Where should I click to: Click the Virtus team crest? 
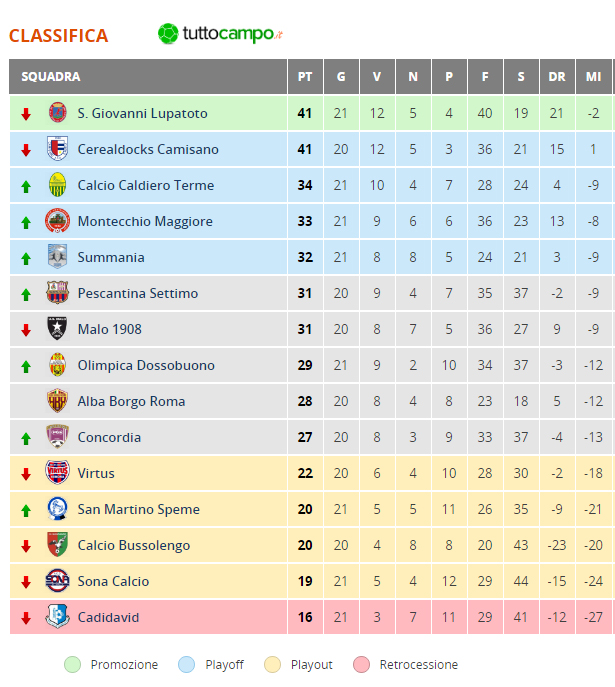click(57, 472)
